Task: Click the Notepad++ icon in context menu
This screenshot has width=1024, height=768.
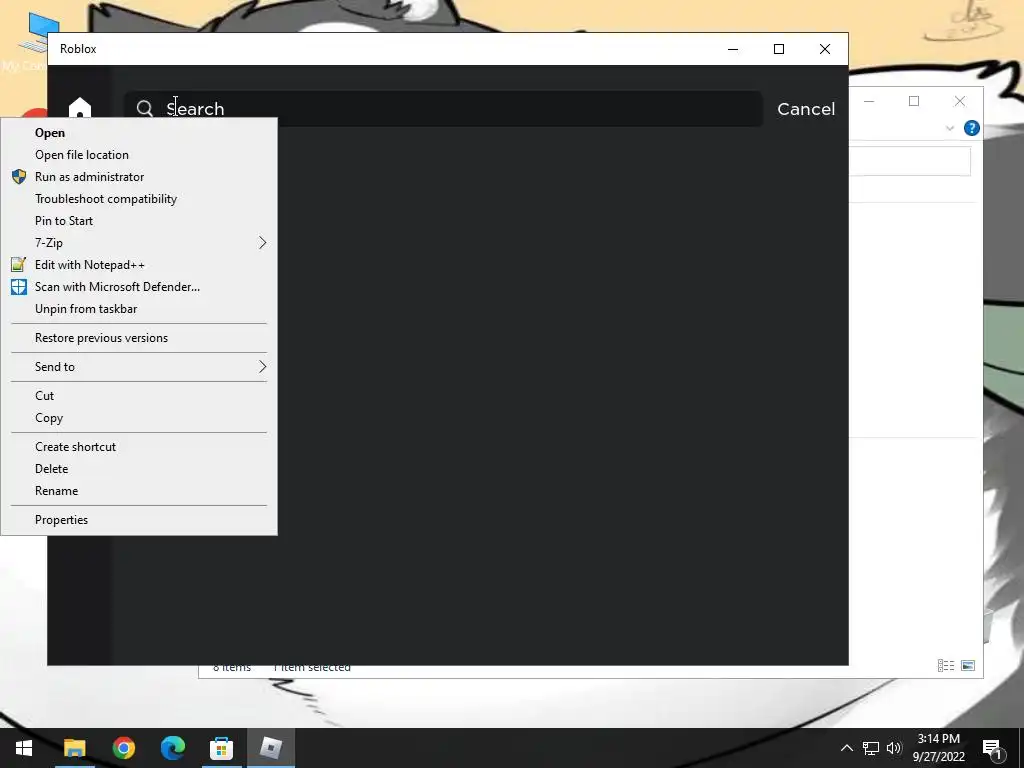Action: (x=19, y=264)
